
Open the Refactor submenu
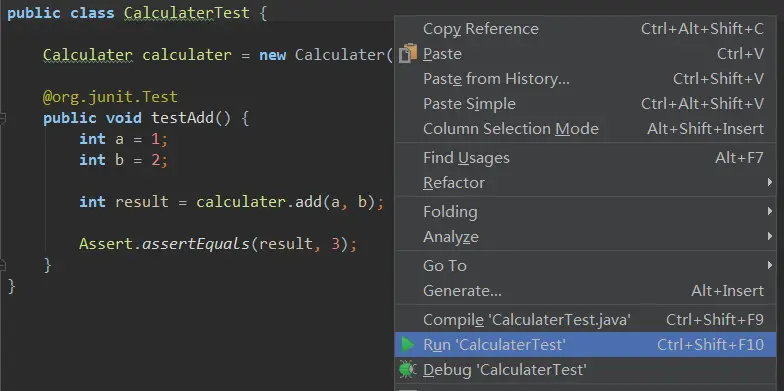tap(585, 182)
